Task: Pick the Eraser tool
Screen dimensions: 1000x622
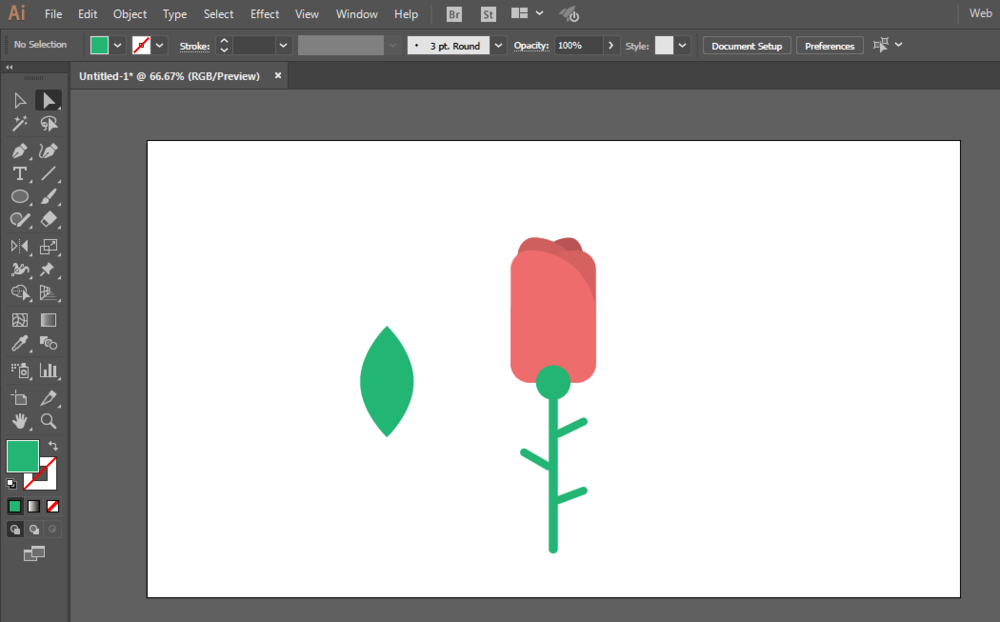Action: click(x=48, y=219)
